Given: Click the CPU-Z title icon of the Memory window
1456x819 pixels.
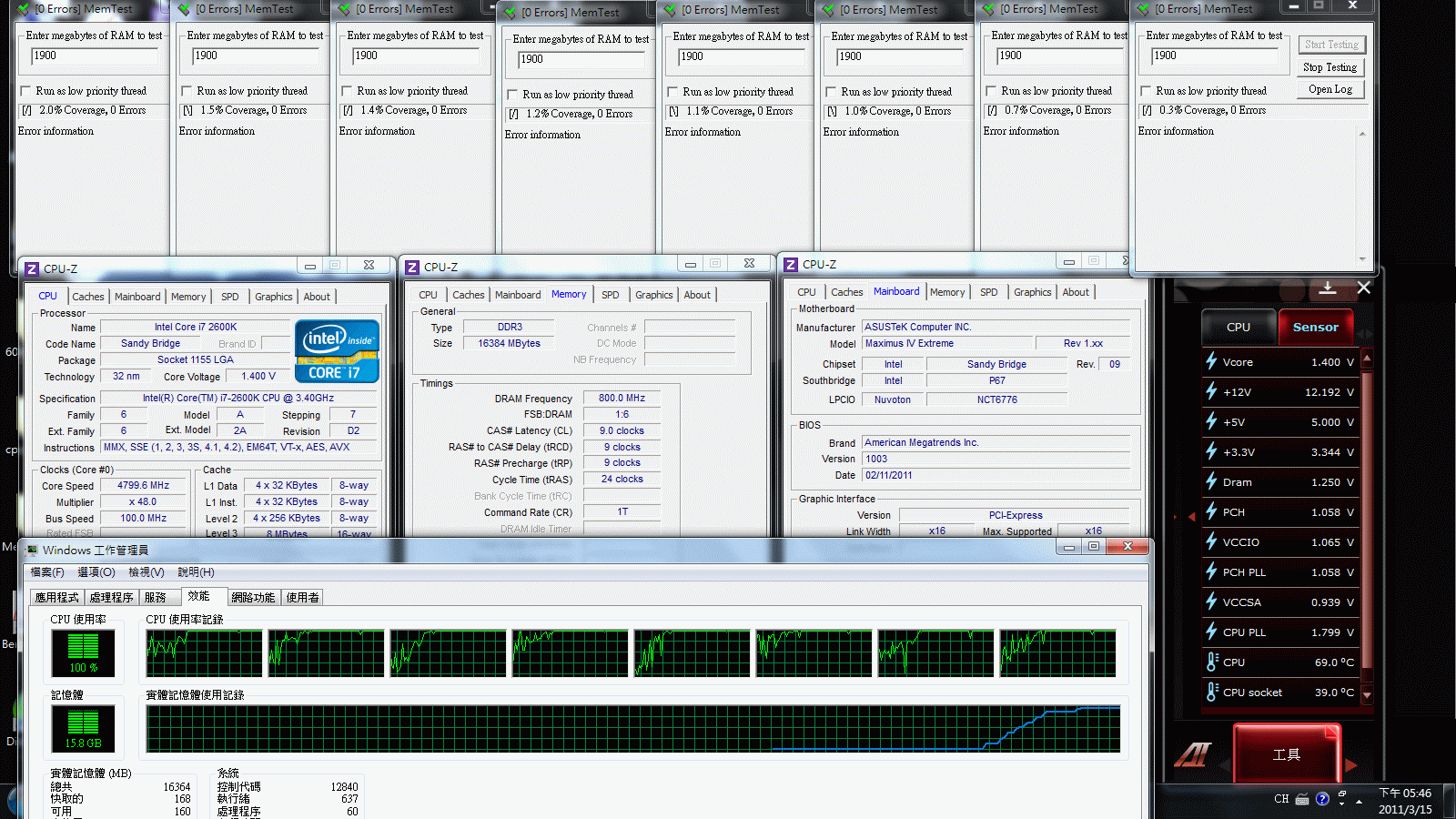Looking at the screenshot, I should pyautogui.click(x=412, y=267).
